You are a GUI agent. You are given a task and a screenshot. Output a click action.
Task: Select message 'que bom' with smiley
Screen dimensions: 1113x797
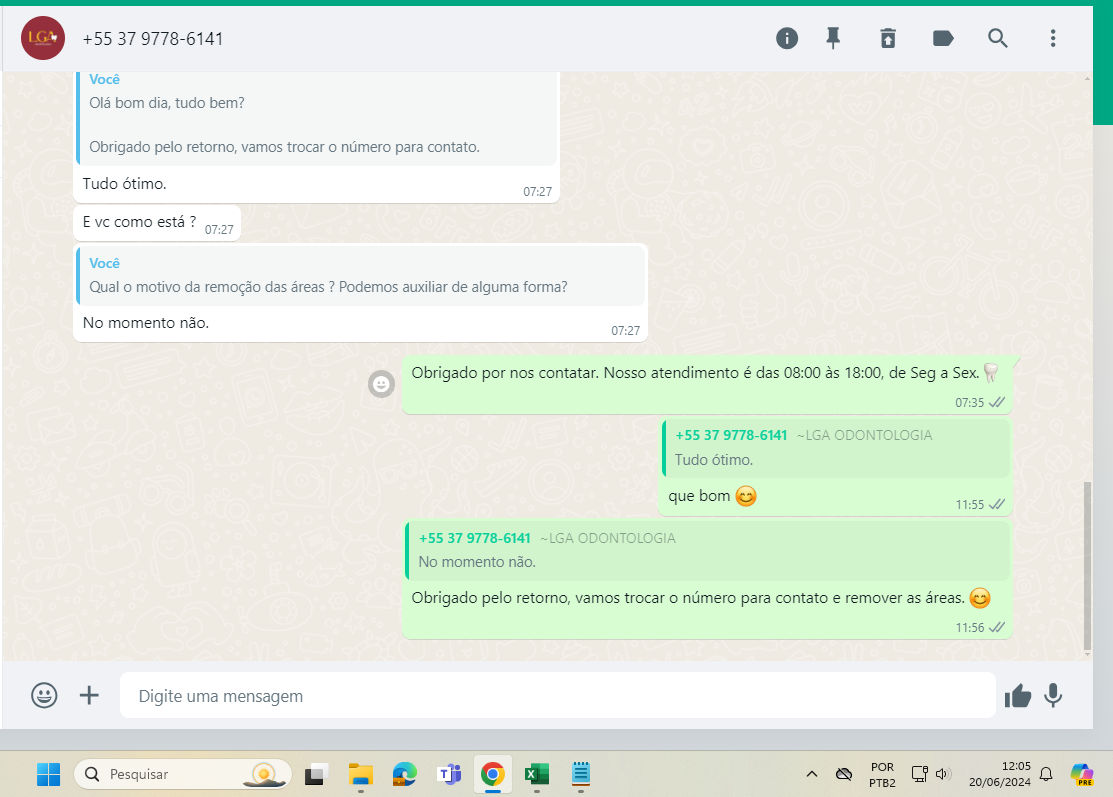[835, 496]
